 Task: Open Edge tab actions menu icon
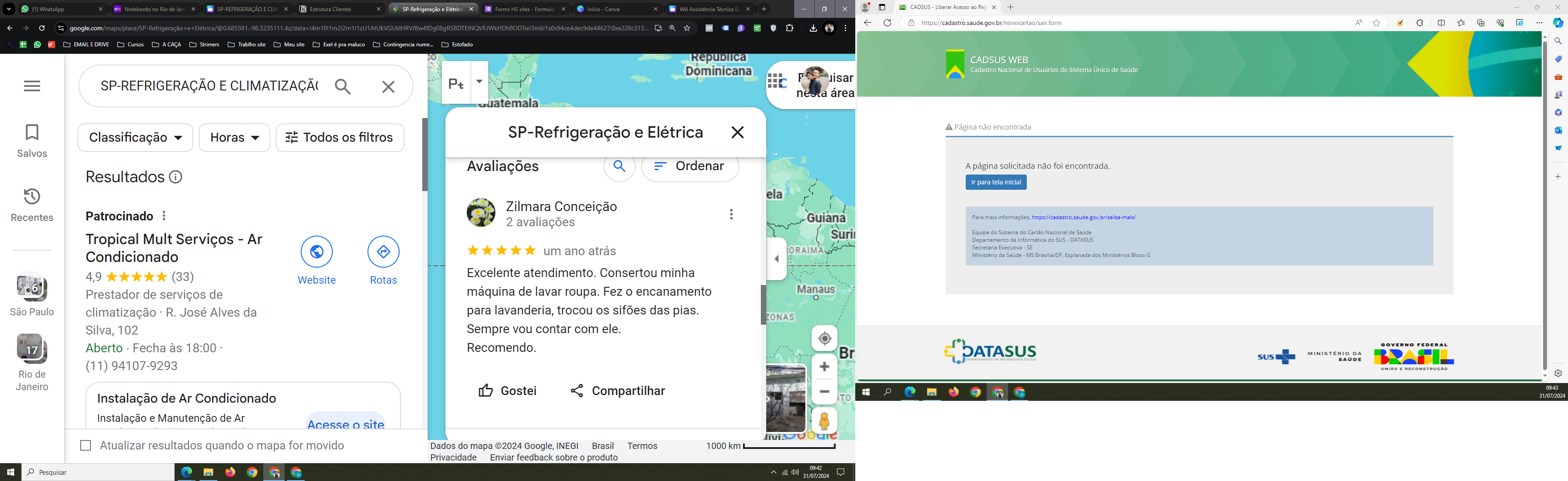pos(882,7)
